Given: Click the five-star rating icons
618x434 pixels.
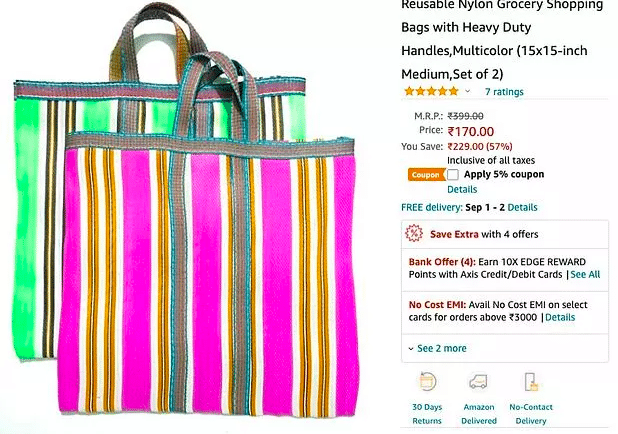Looking at the screenshot, I should tap(432, 91).
